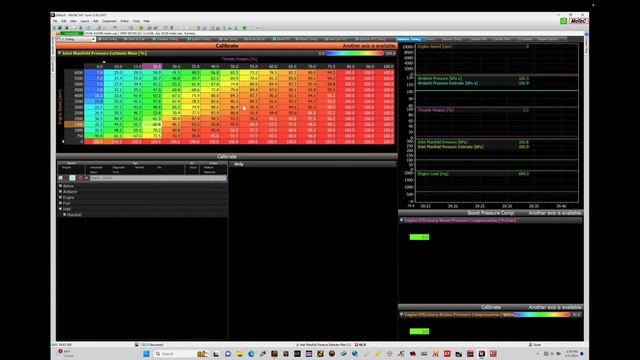Screen dimensions: 640x360
Task: Click the ECU Disconnect status bar entry
Action: point(149,344)
